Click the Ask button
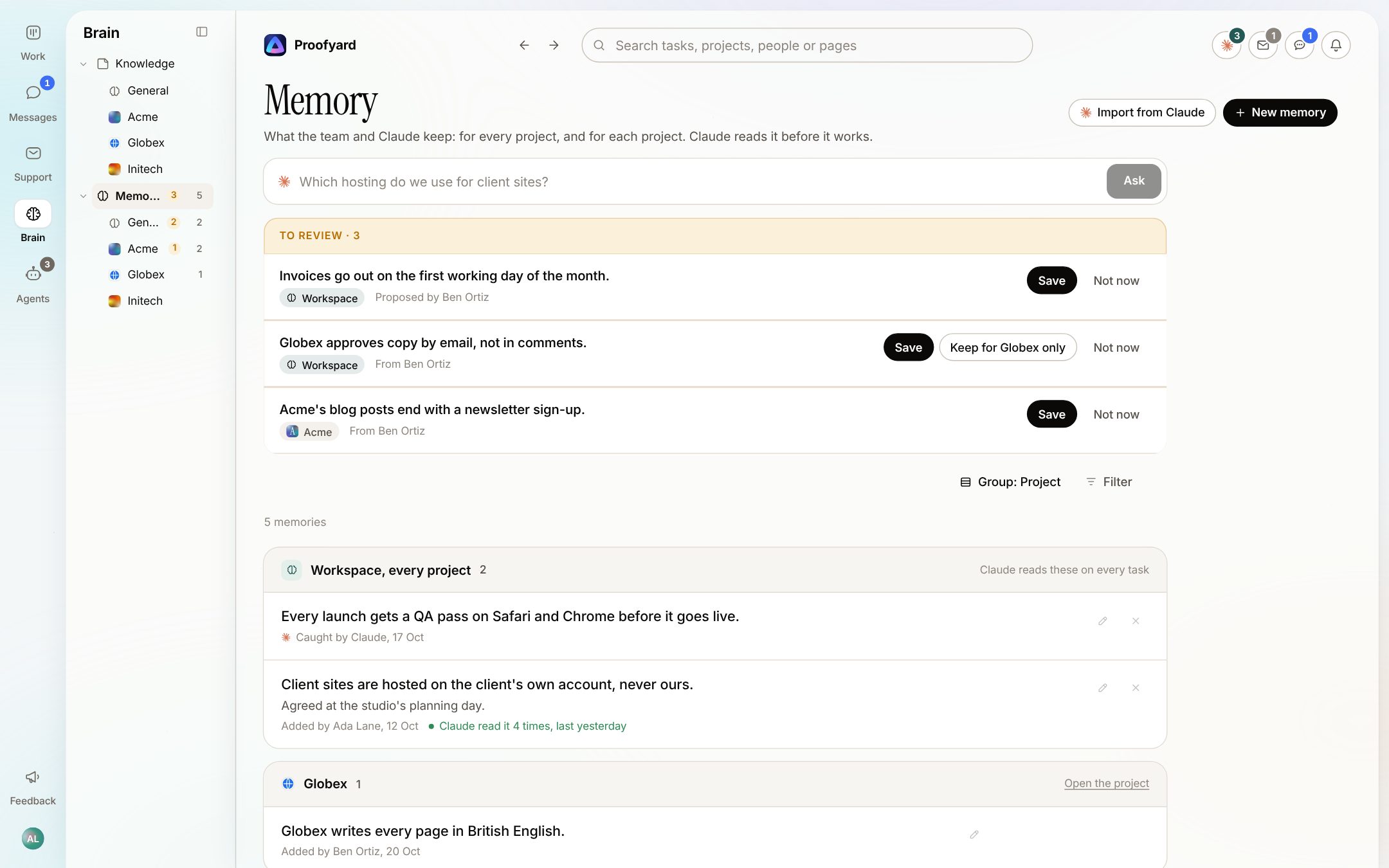The image size is (1389, 868). click(x=1134, y=181)
